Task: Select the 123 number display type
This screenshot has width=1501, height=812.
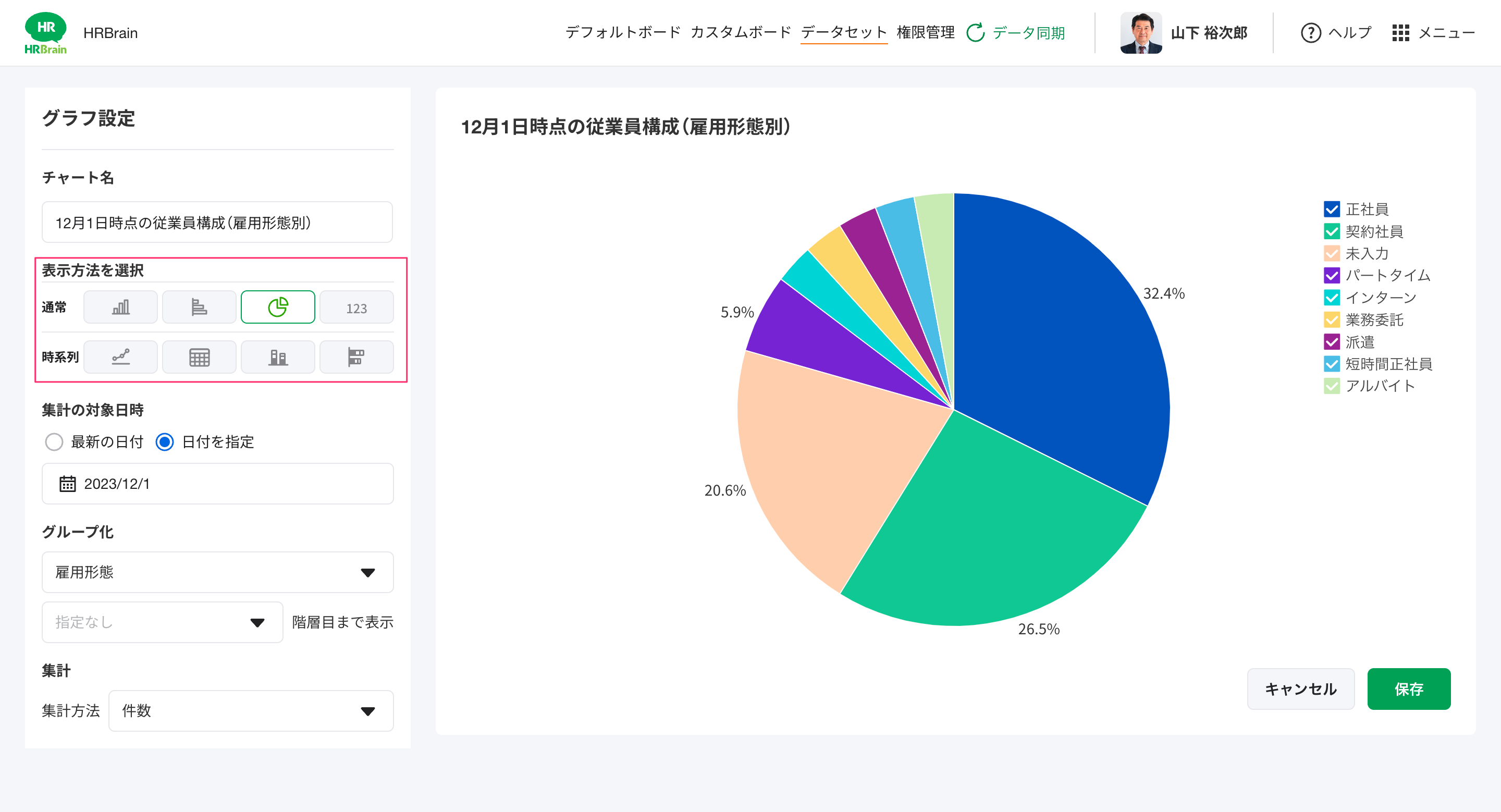Action: (x=356, y=307)
